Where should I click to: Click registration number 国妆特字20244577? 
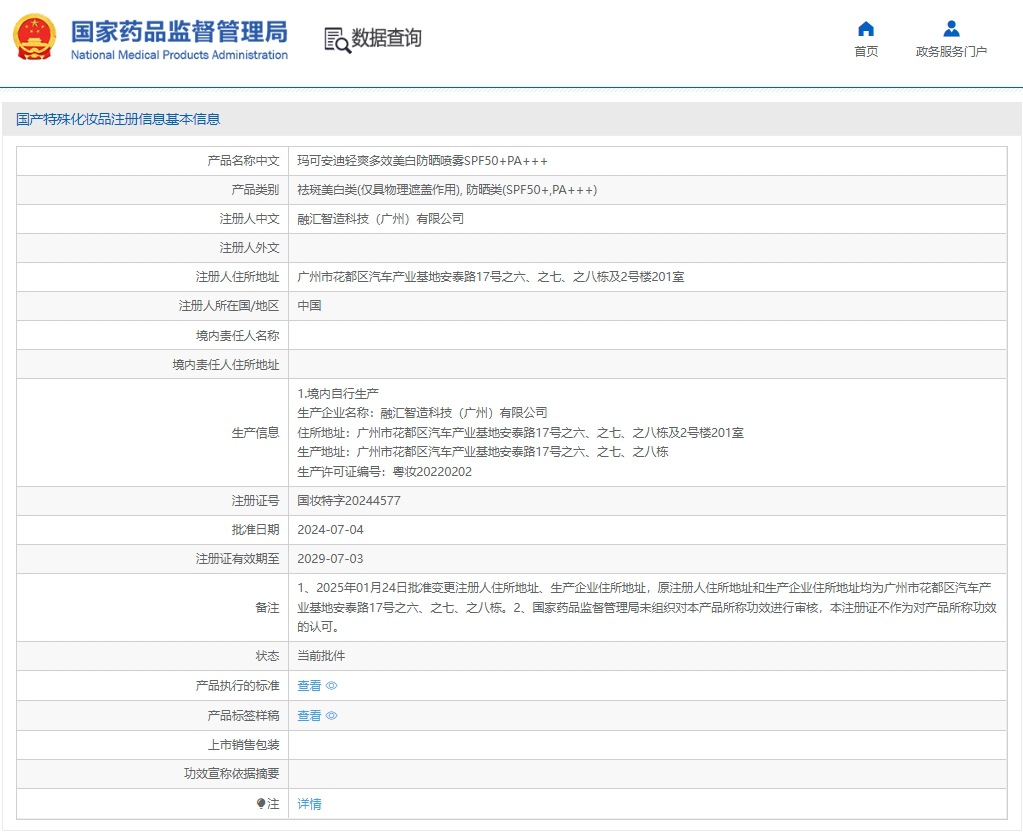tap(349, 501)
